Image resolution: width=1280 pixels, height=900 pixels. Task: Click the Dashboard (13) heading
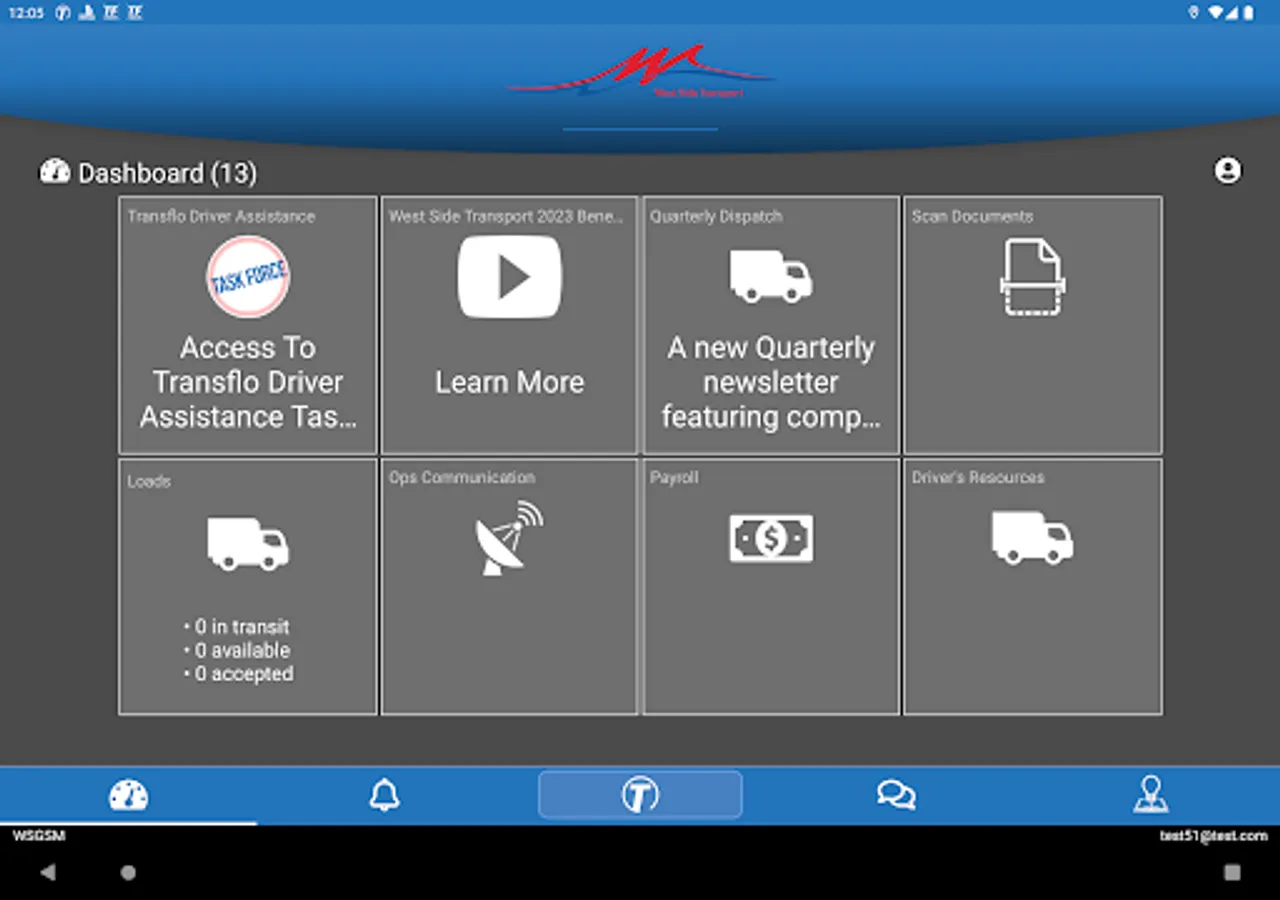tap(167, 173)
